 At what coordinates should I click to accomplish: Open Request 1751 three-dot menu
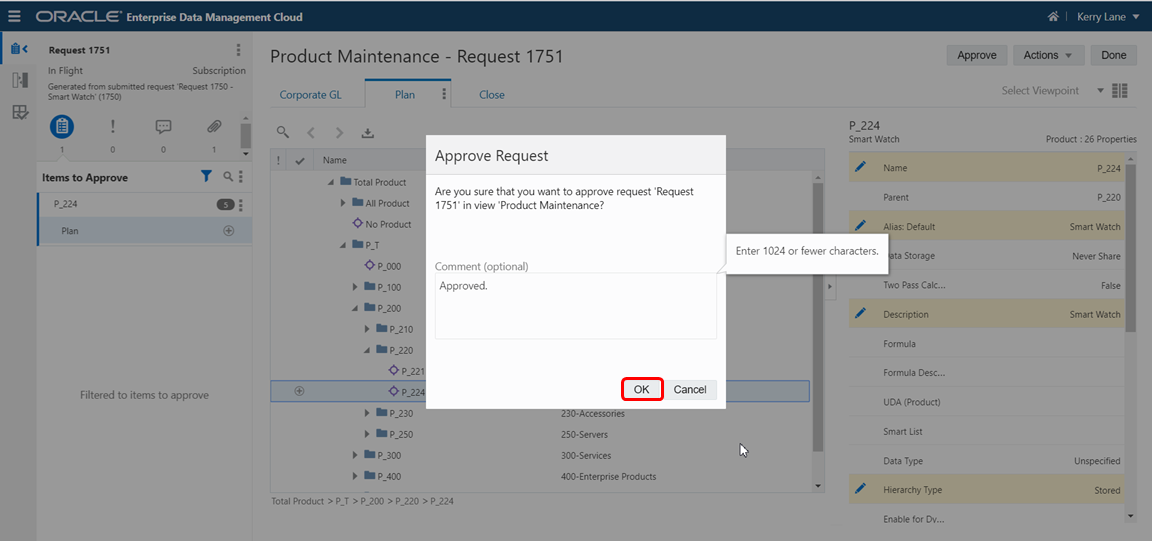(238, 50)
